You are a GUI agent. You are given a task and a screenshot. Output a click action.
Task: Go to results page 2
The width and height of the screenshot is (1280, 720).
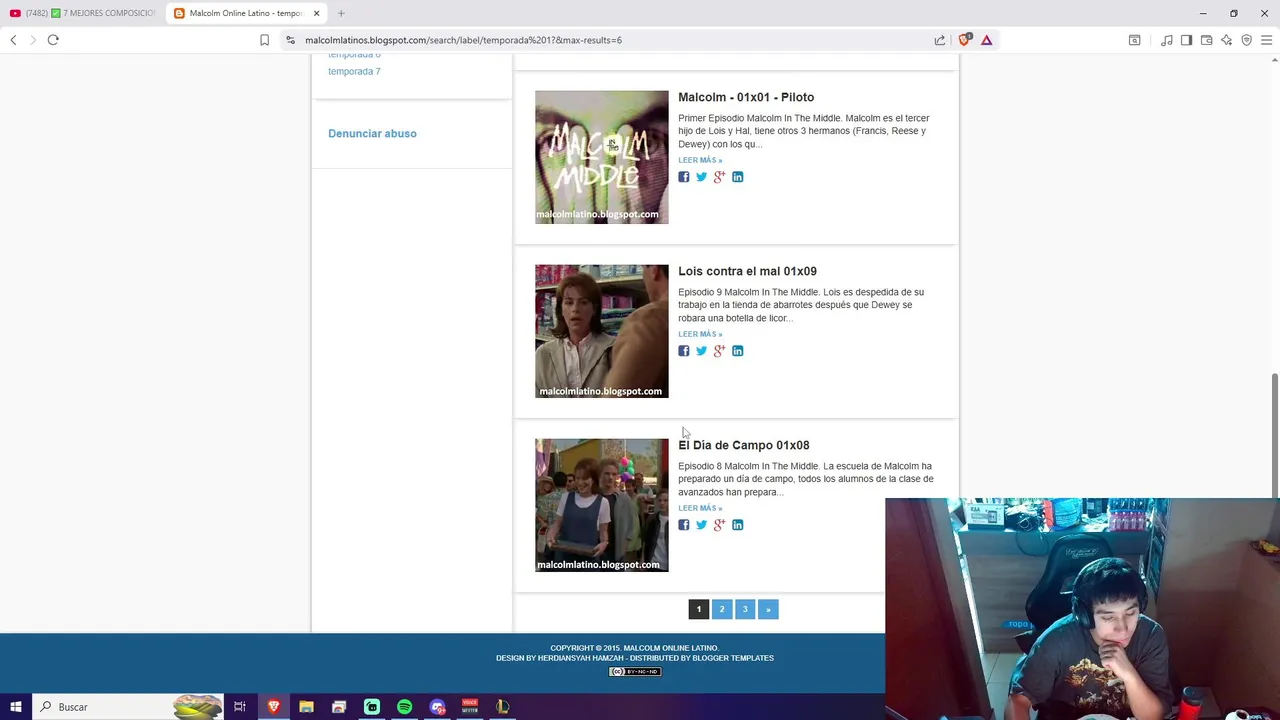722,609
